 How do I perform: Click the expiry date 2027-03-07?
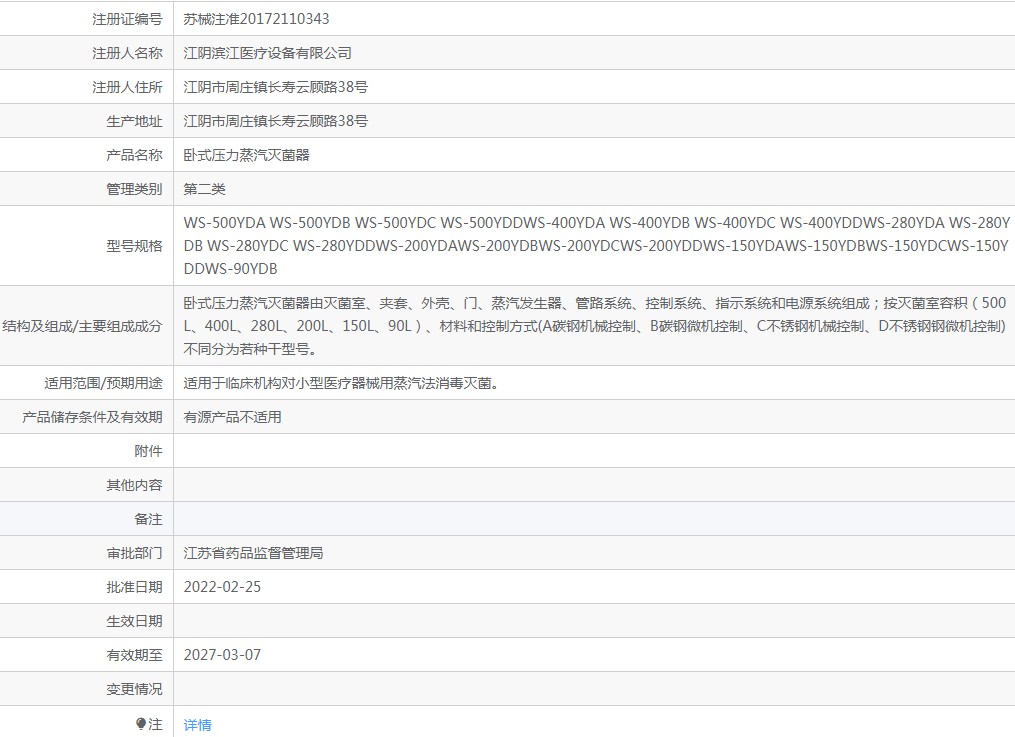click(222, 655)
